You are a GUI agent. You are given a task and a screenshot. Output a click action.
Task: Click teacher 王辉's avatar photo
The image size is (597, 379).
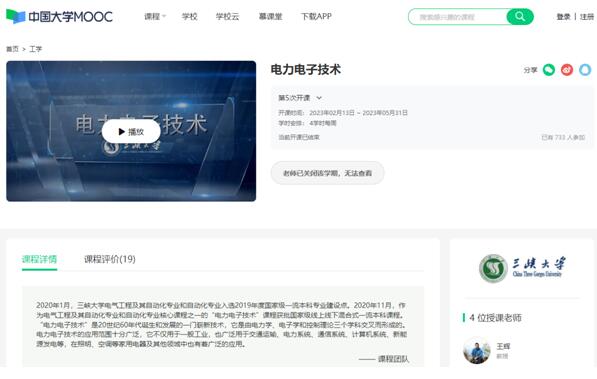coord(477,350)
